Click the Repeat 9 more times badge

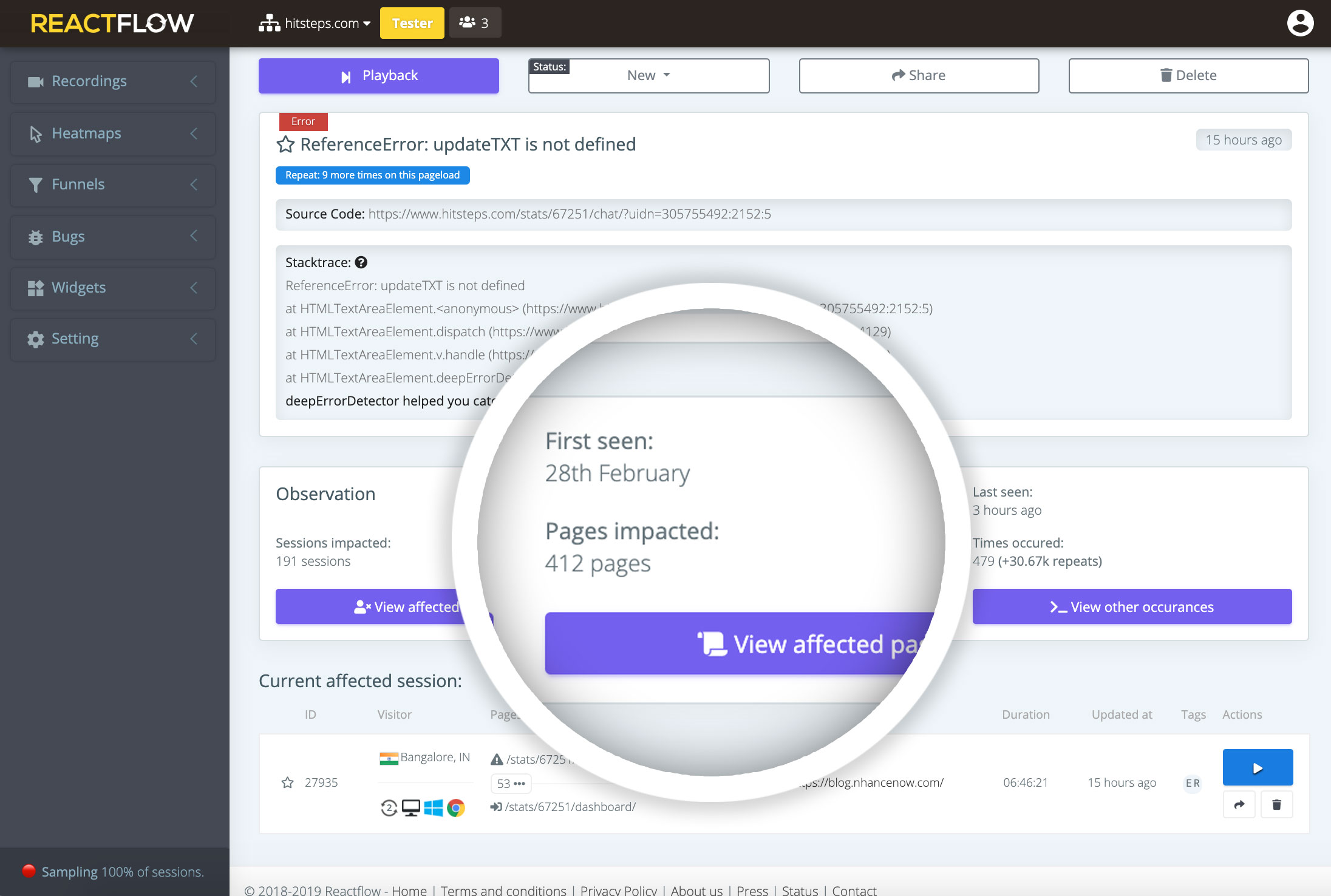click(x=372, y=175)
